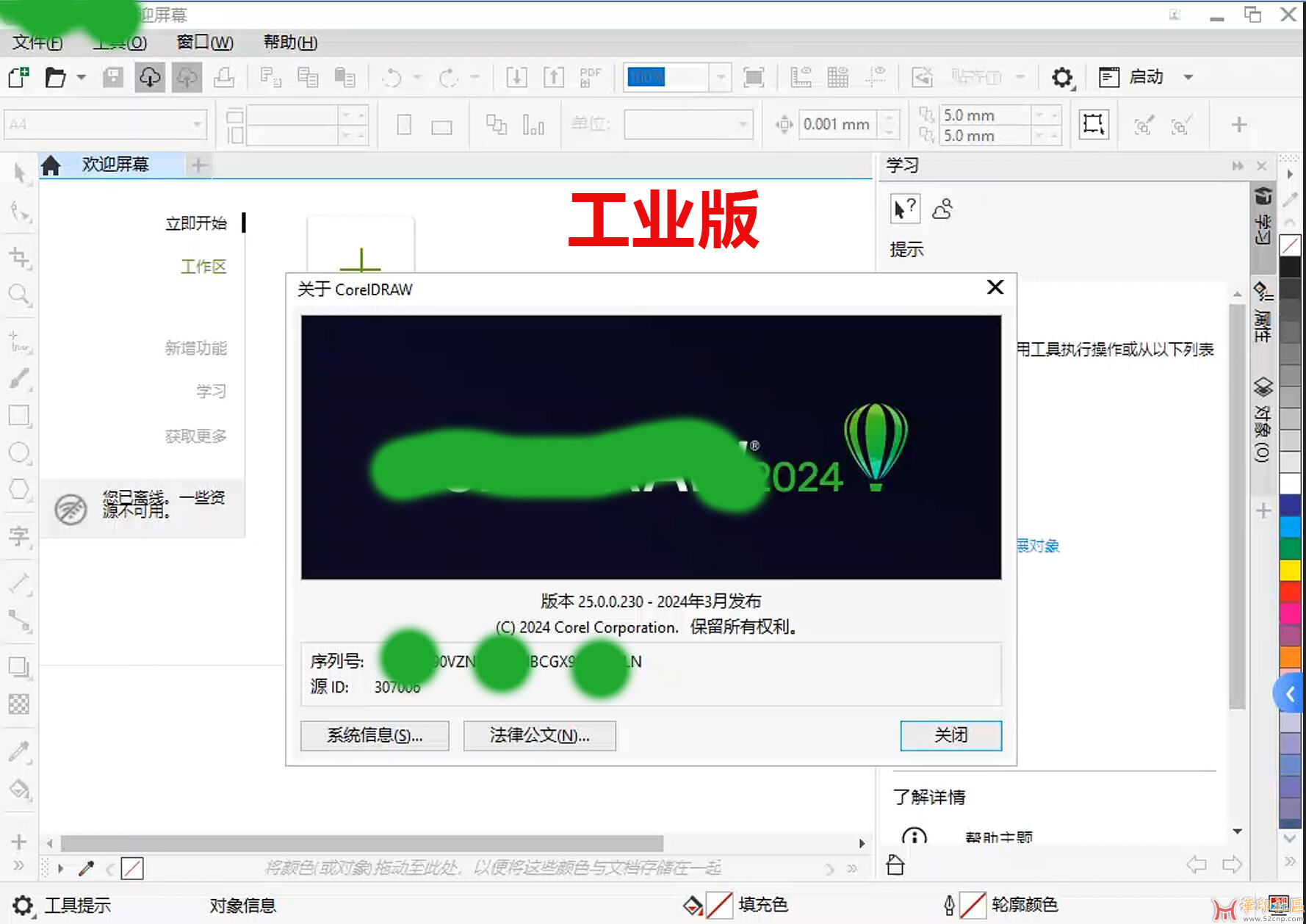Expand the Open file dropdown arrow
Screen dimensions: 1306x924
pyautogui.click(x=82, y=77)
